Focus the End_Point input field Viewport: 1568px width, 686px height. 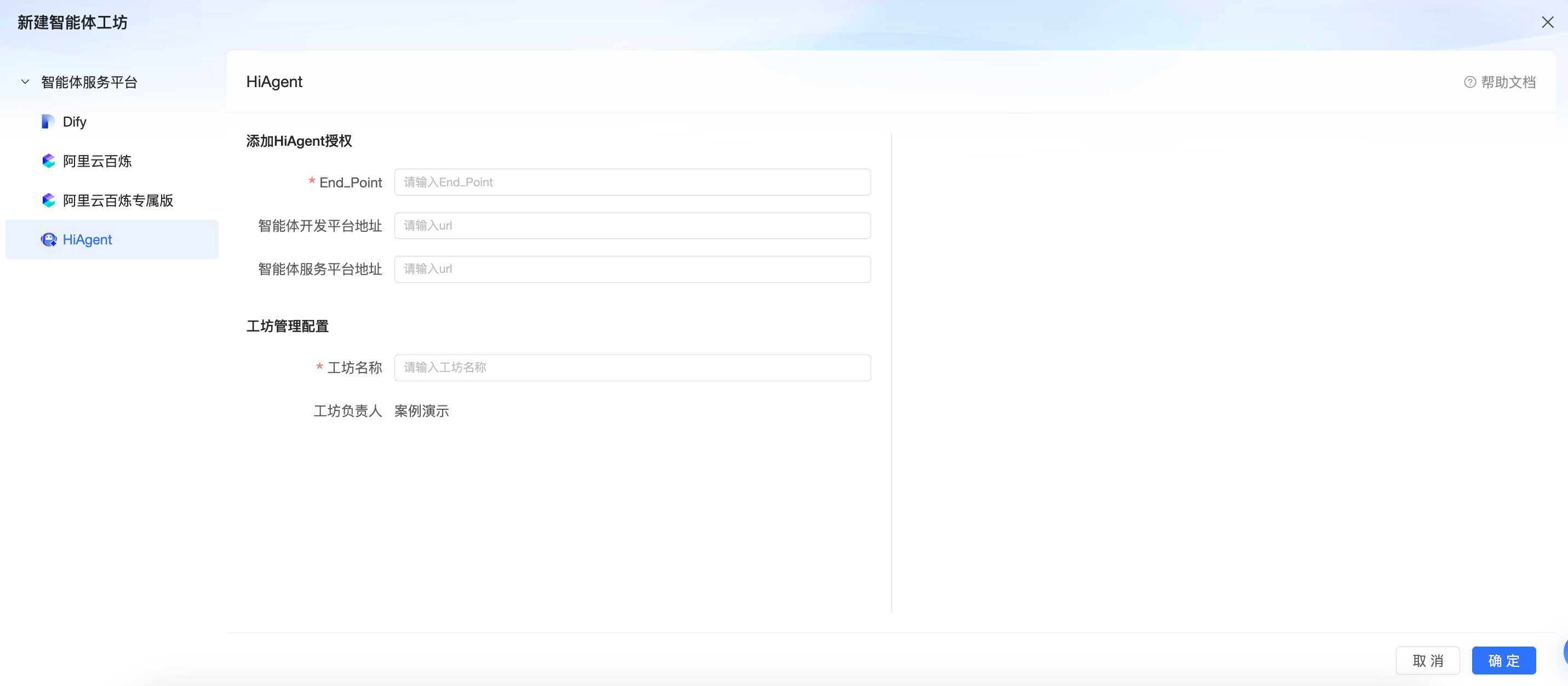point(632,182)
